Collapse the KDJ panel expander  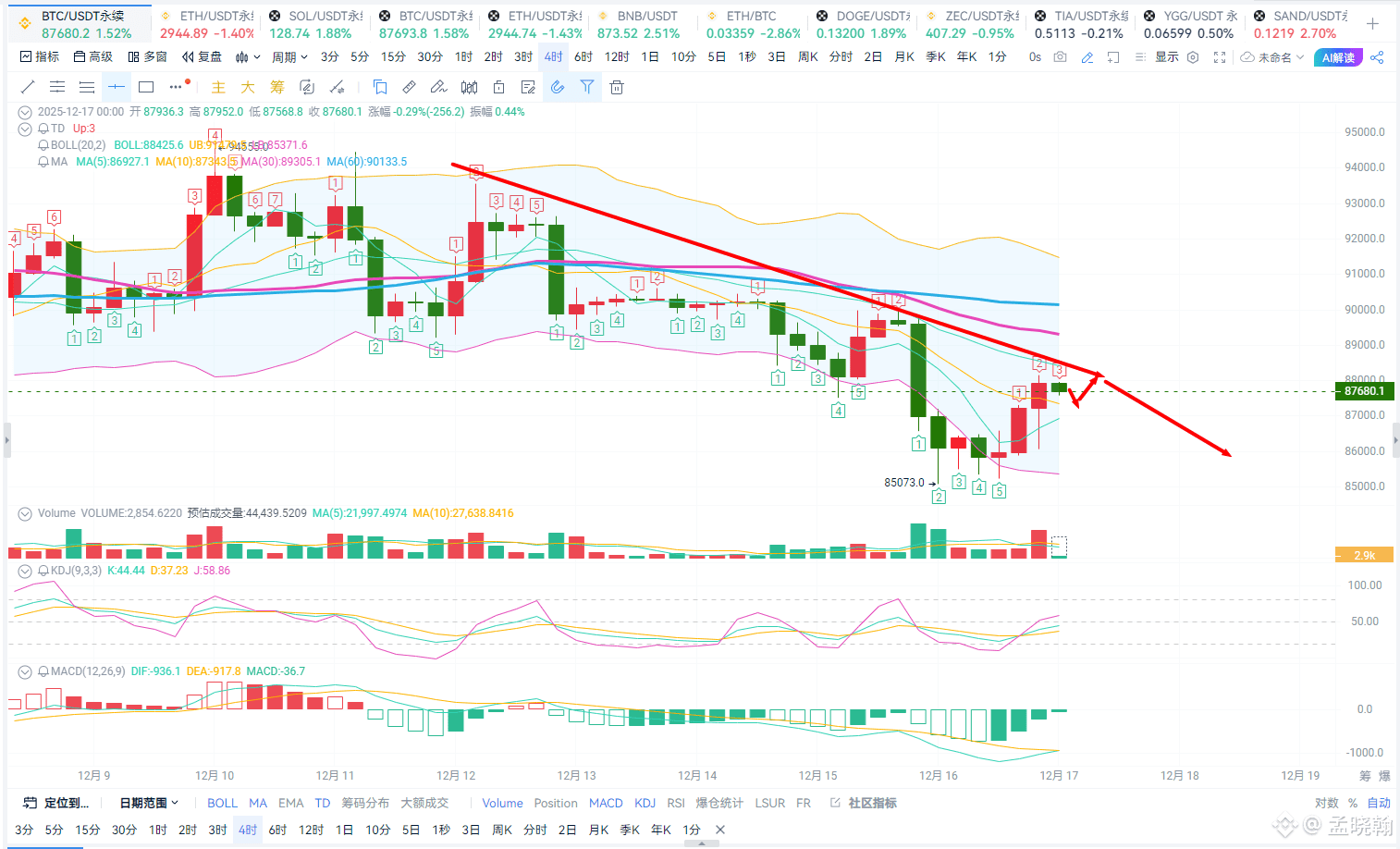[25, 571]
